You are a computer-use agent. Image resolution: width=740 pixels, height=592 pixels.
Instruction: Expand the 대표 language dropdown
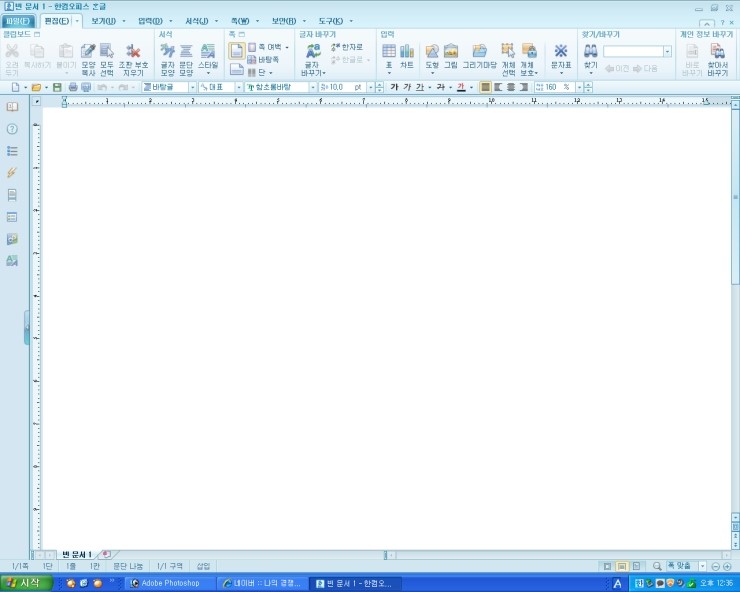tap(238, 87)
